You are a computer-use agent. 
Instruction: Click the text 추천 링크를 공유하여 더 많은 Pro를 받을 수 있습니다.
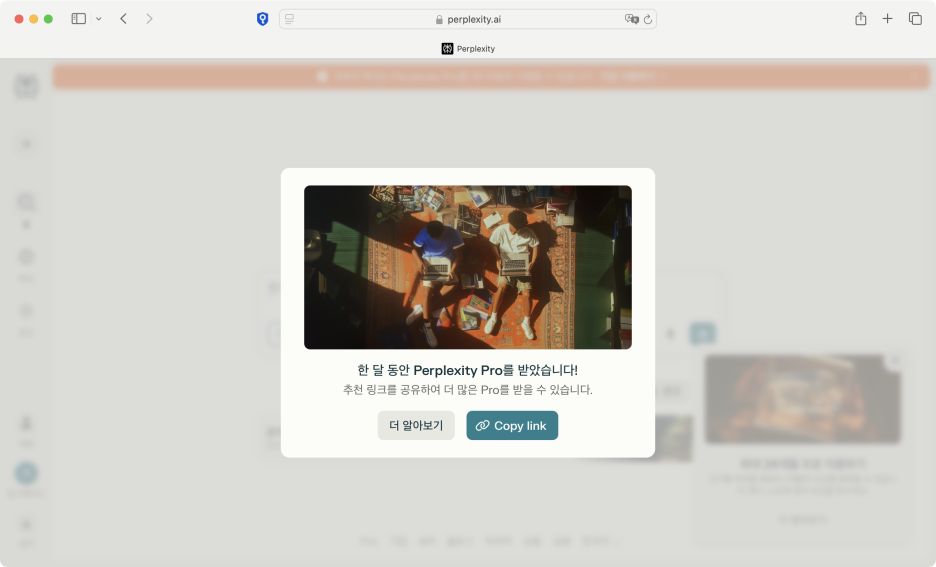(468, 390)
